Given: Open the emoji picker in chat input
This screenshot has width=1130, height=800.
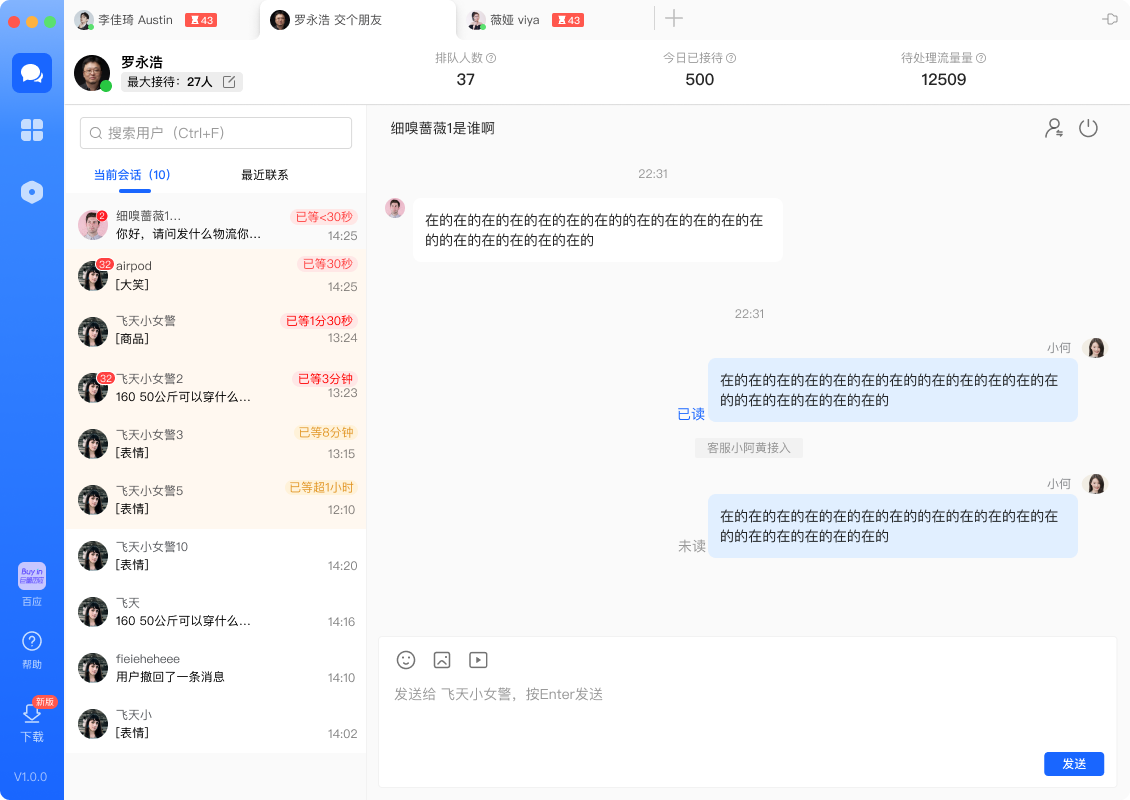Looking at the screenshot, I should click(406, 660).
